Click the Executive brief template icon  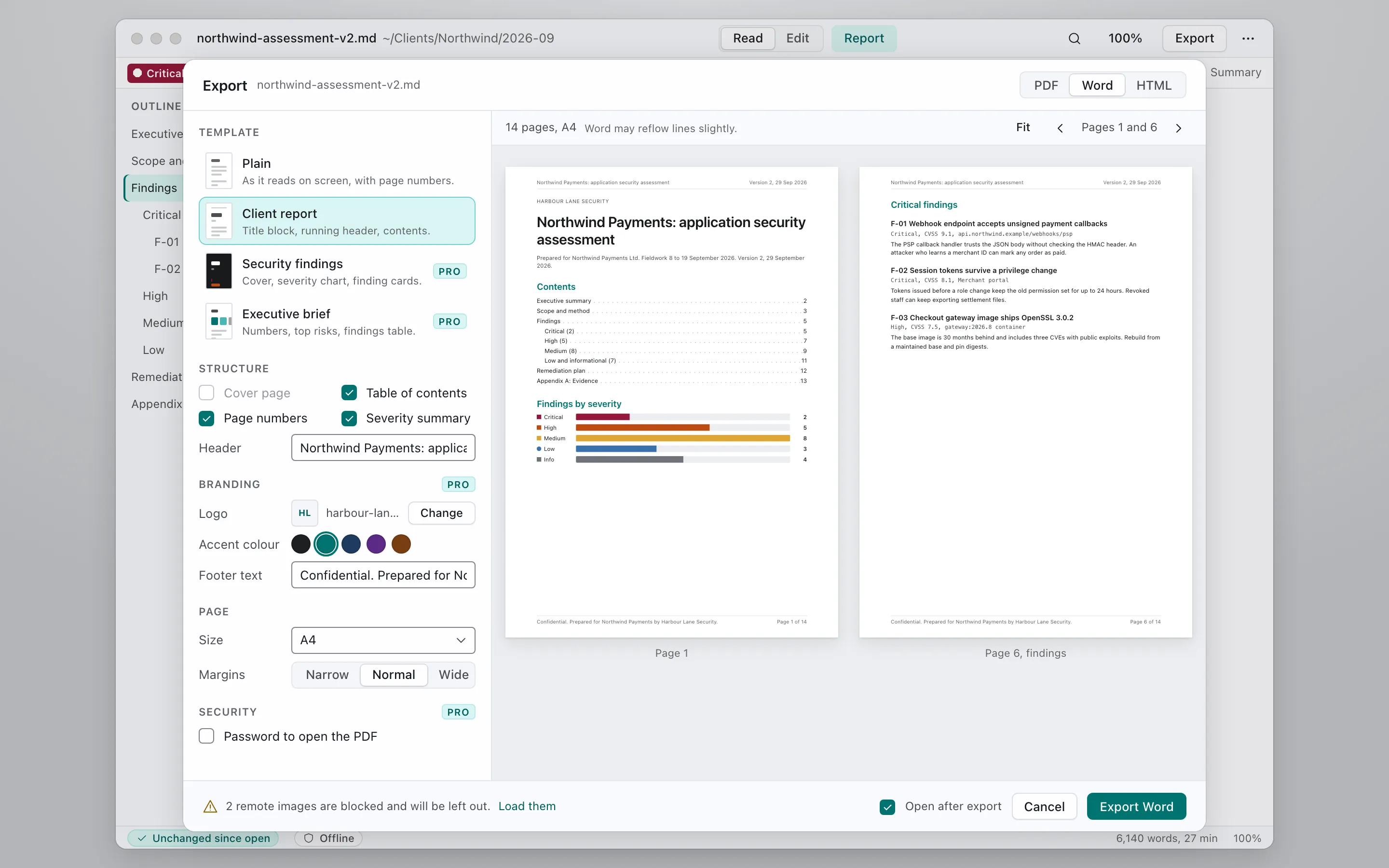tap(218, 322)
